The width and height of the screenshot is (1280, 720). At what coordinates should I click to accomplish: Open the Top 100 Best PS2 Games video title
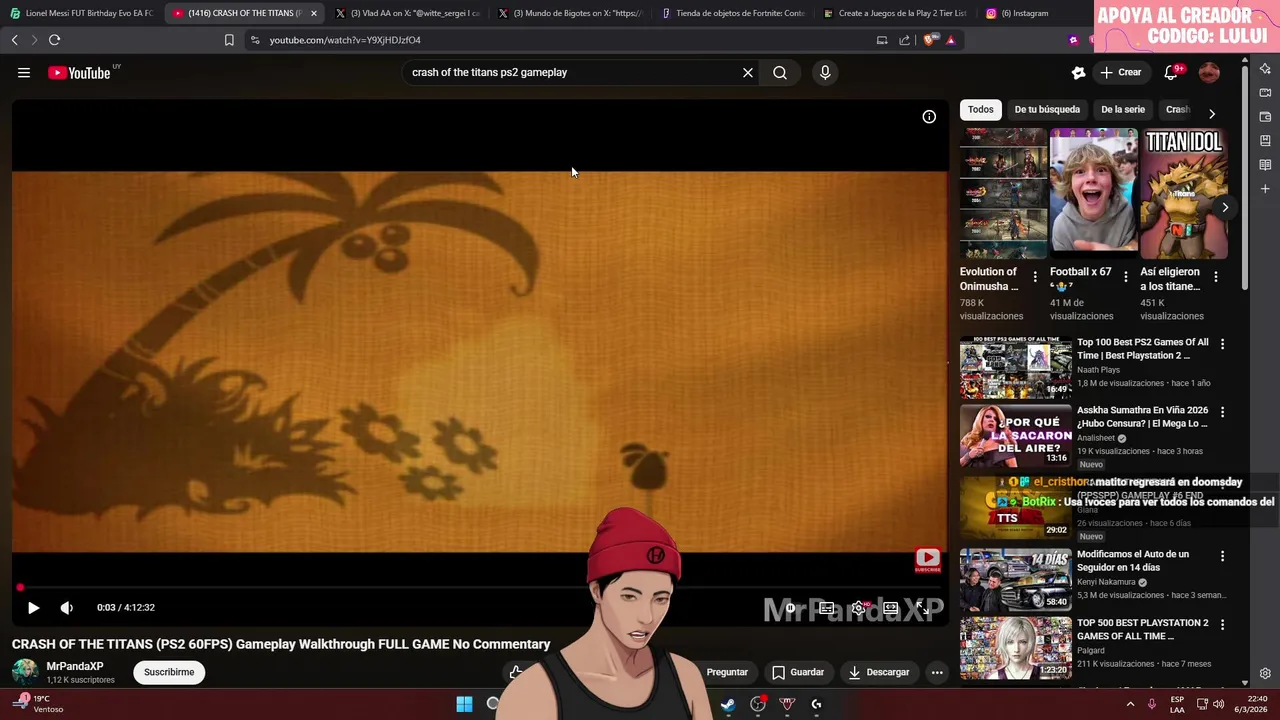(x=1143, y=349)
